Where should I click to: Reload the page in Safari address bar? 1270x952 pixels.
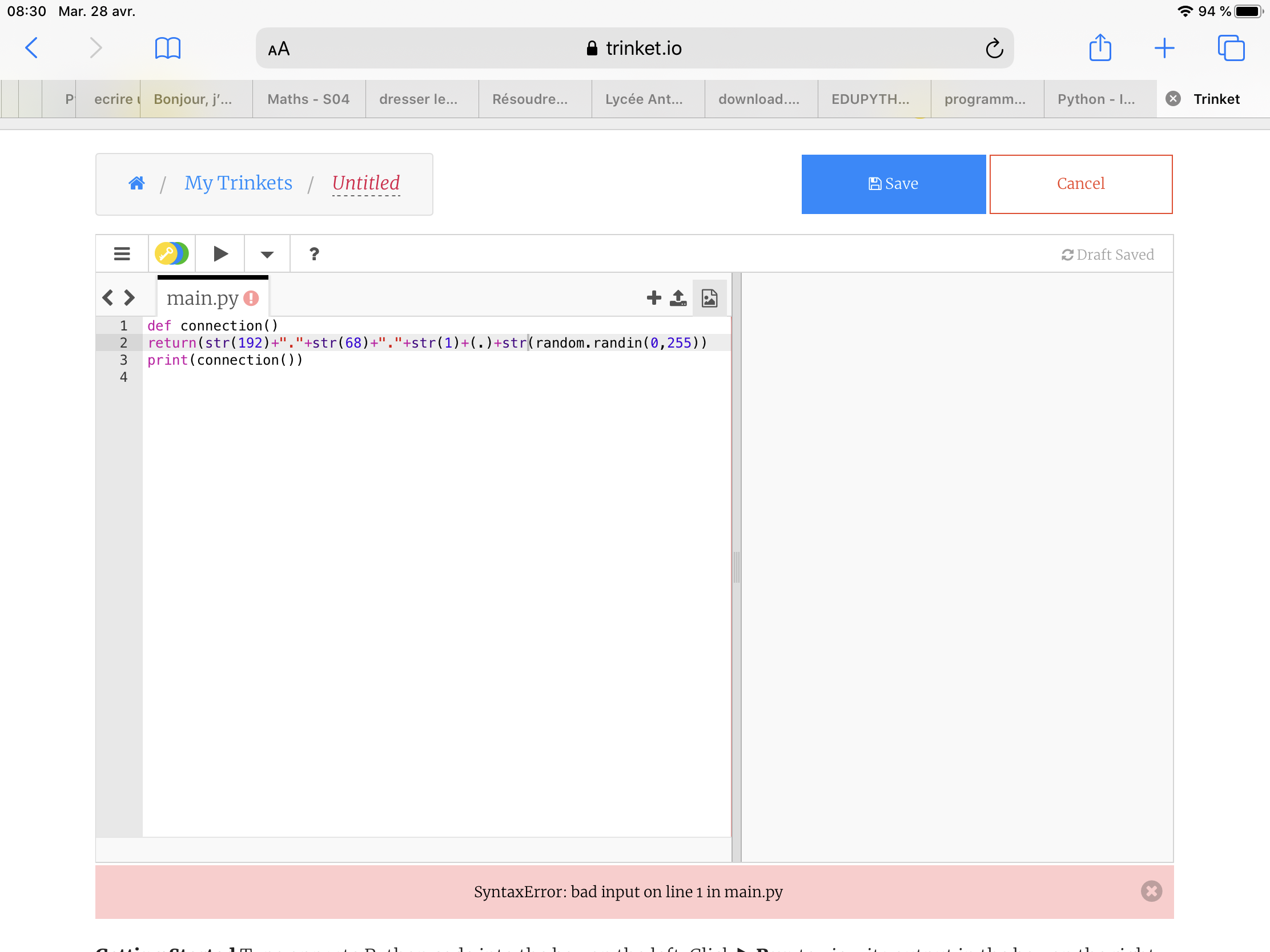(994, 49)
